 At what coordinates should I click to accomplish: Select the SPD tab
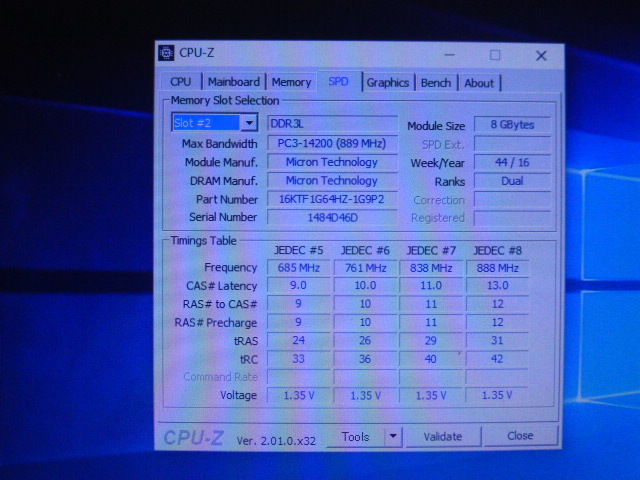click(x=339, y=81)
